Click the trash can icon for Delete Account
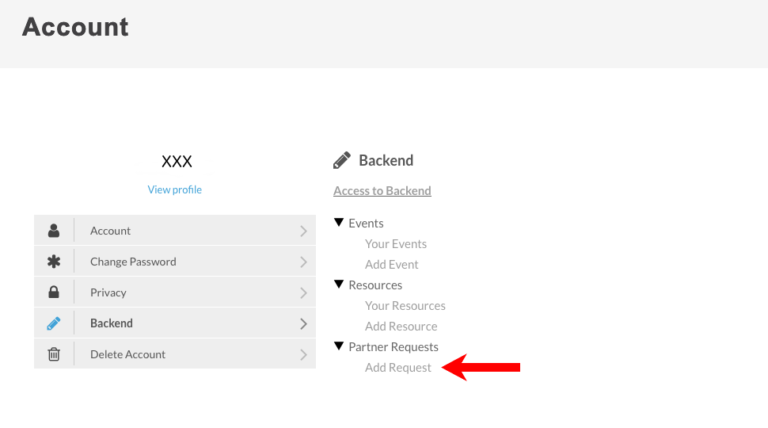Image resolution: width=768 pixels, height=428 pixels. 54,355
